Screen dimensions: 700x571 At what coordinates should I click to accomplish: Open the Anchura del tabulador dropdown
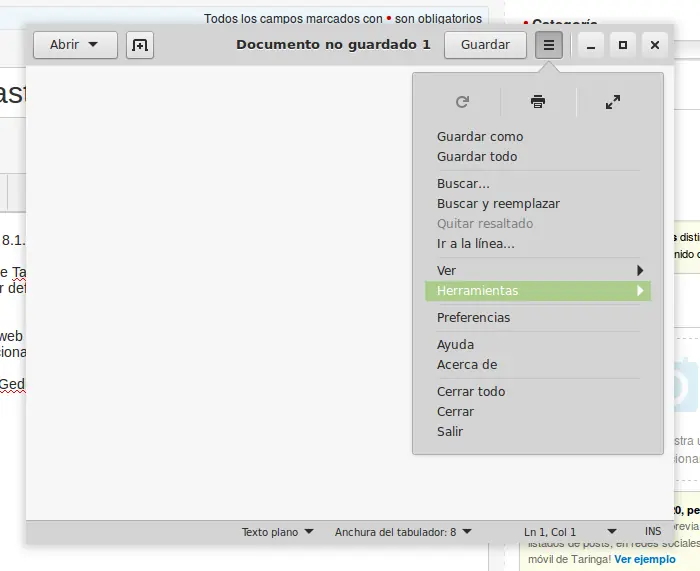pos(403,532)
